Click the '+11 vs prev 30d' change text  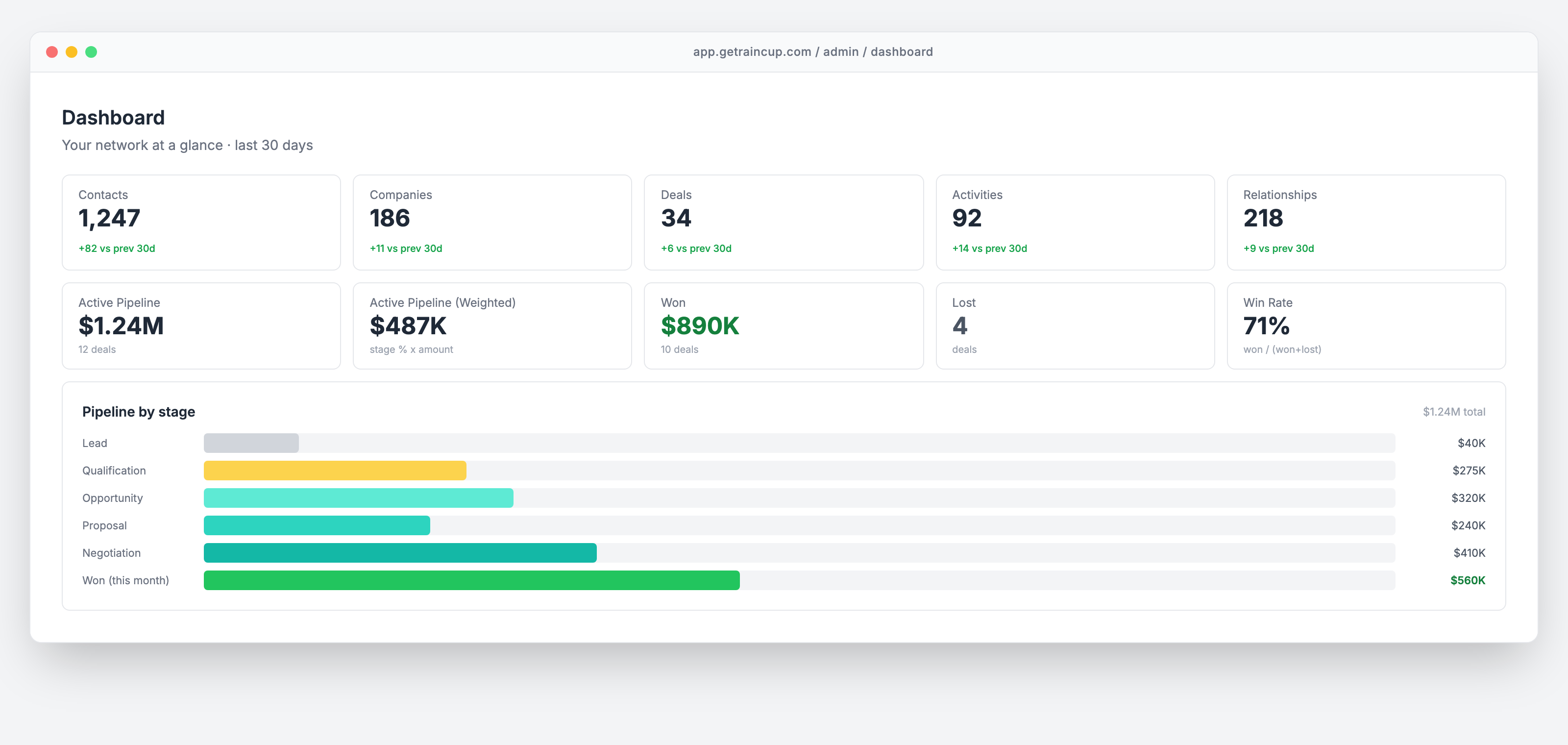pyautogui.click(x=406, y=248)
